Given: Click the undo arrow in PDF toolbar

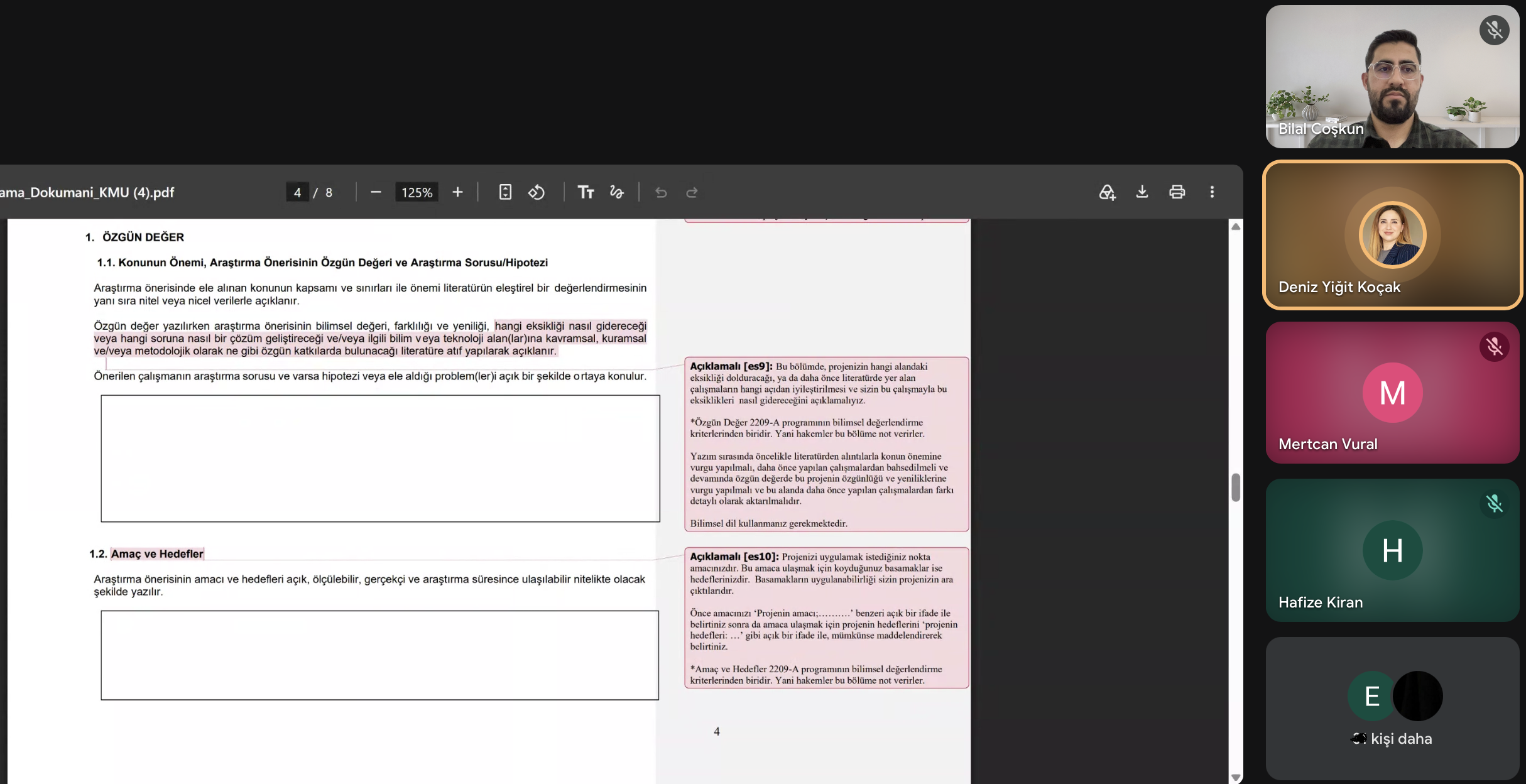Looking at the screenshot, I should click(x=661, y=192).
